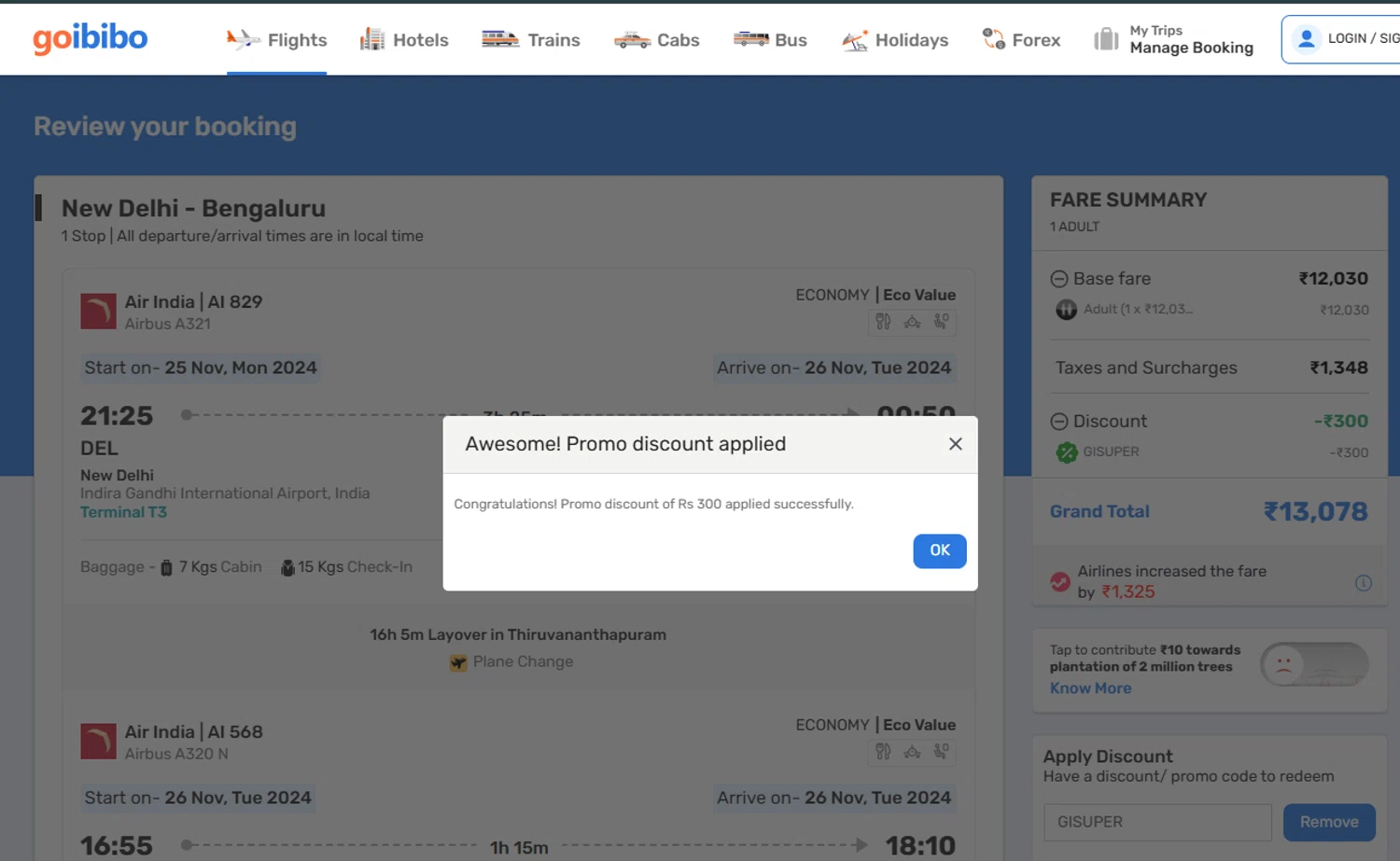Click the red fare increase trend icon

[1060, 582]
